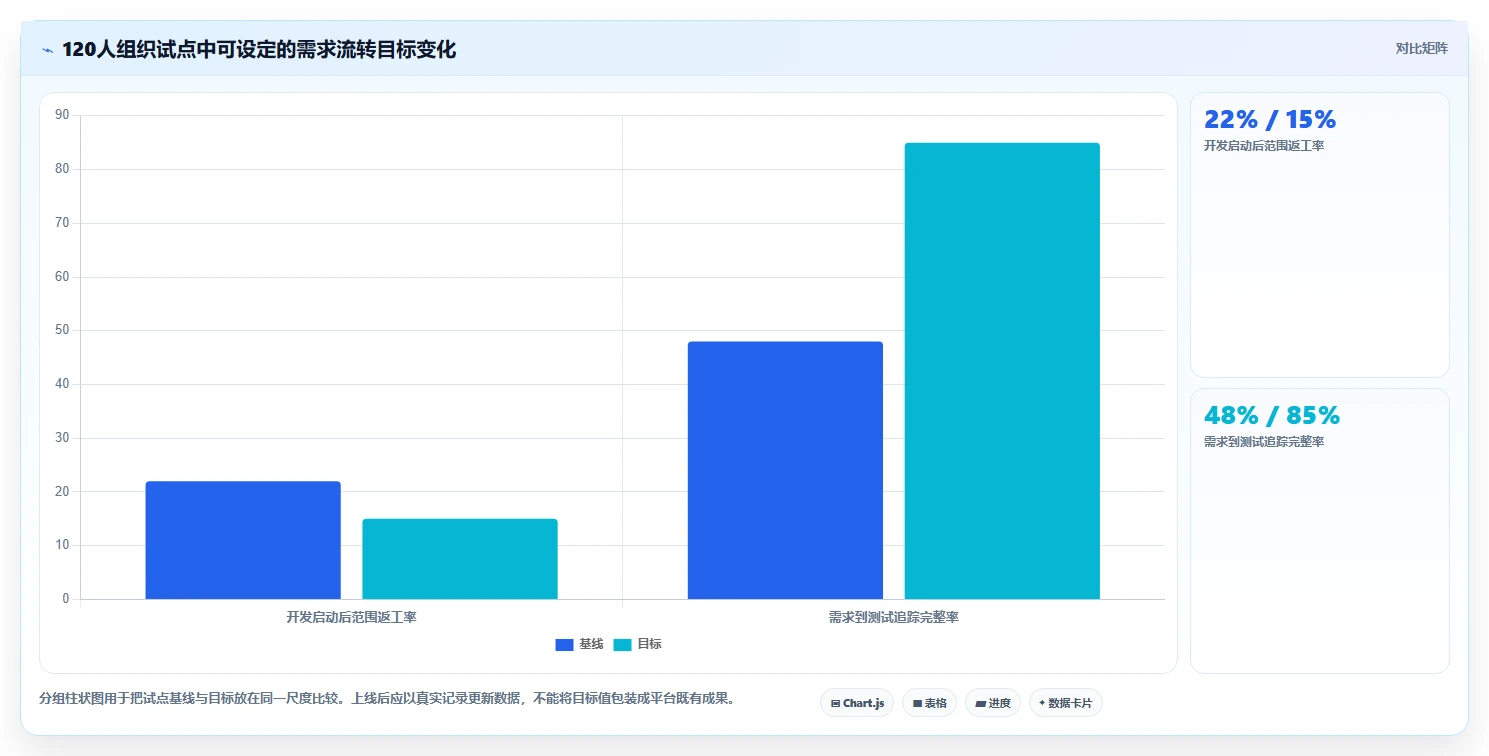Click the y-axis tick label 90
The width and height of the screenshot is (1489, 756).
[x=63, y=115]
